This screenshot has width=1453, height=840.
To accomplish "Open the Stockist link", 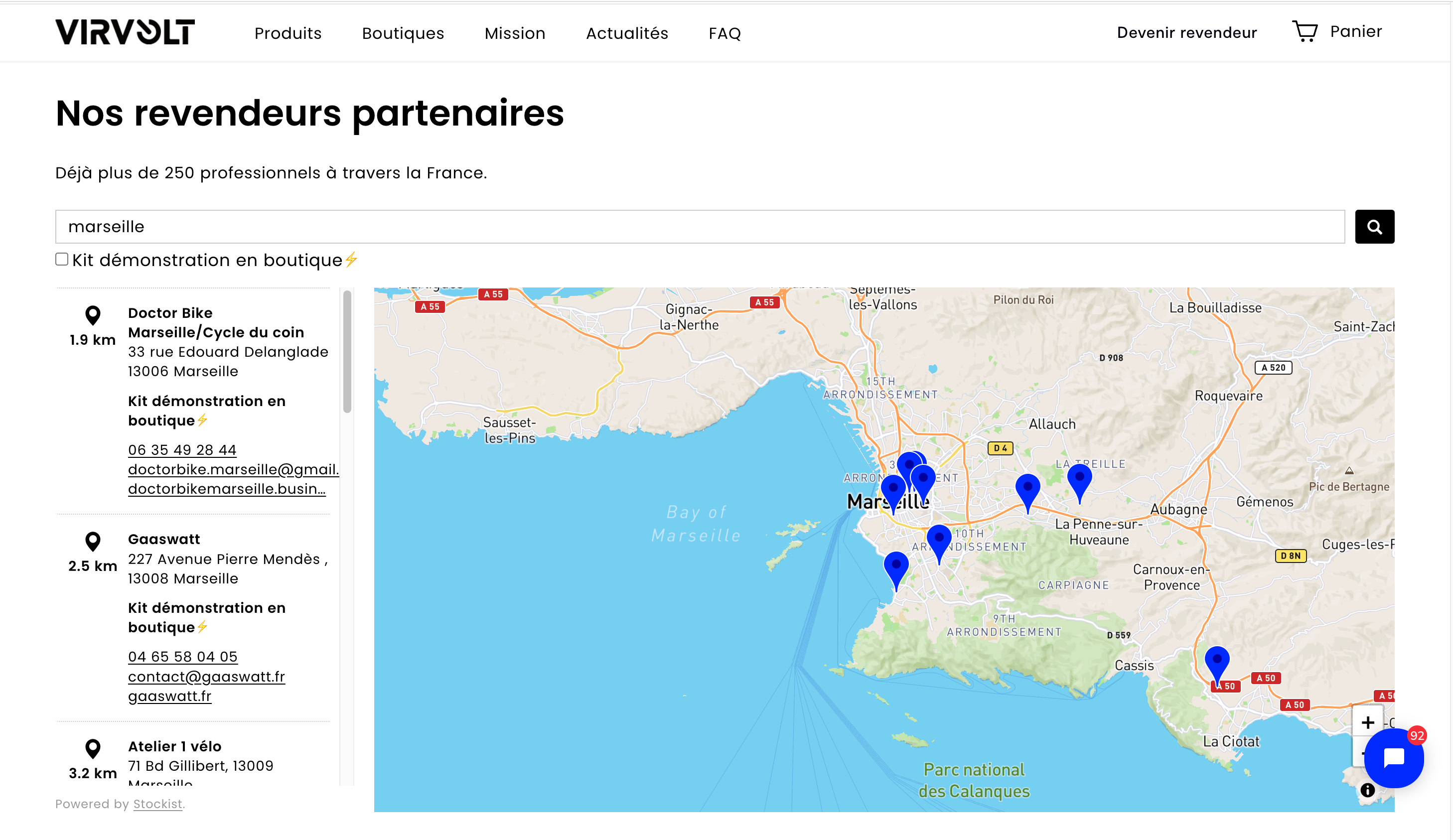I will [157, 804].
